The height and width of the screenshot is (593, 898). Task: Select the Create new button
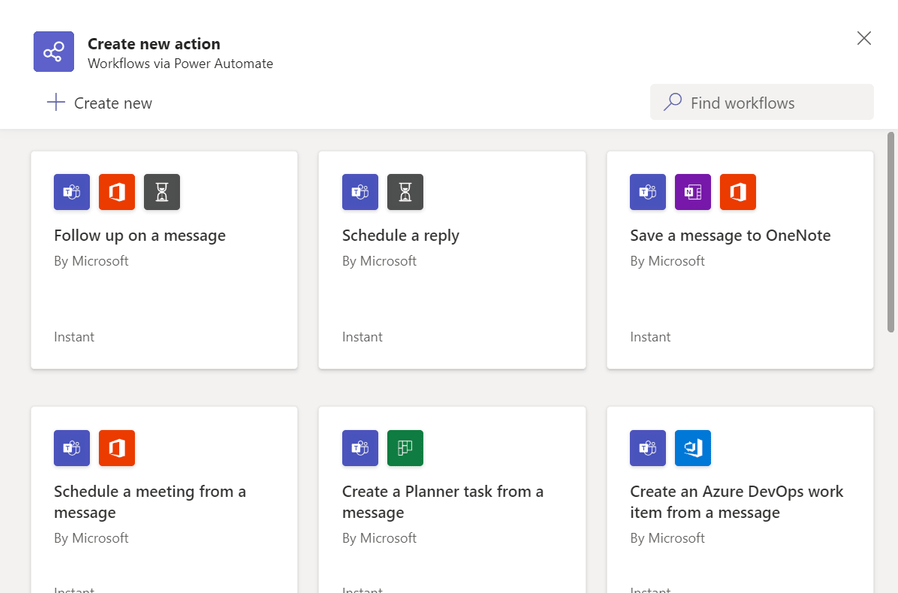pos(100,102)
